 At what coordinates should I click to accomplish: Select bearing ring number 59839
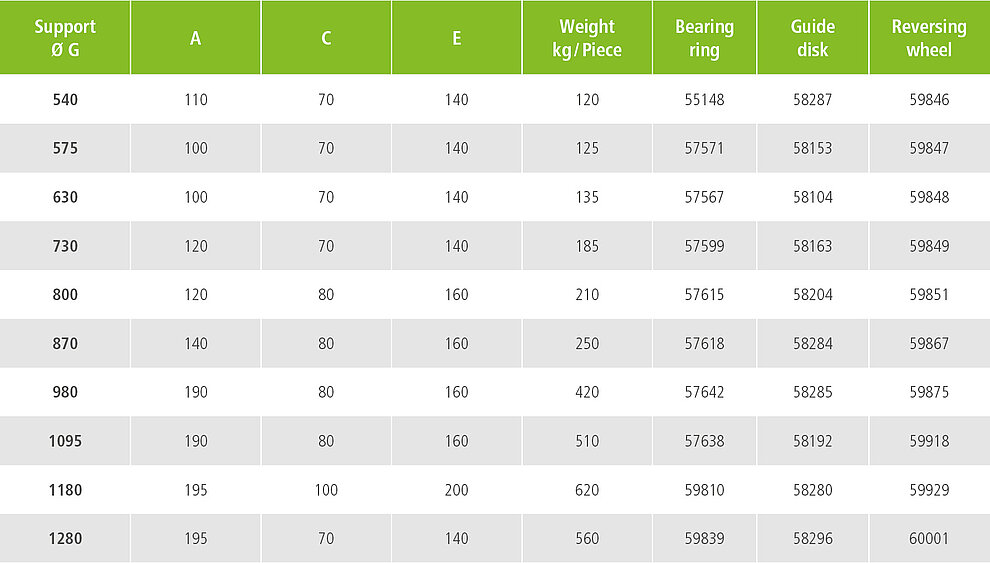tap(704, 538)
